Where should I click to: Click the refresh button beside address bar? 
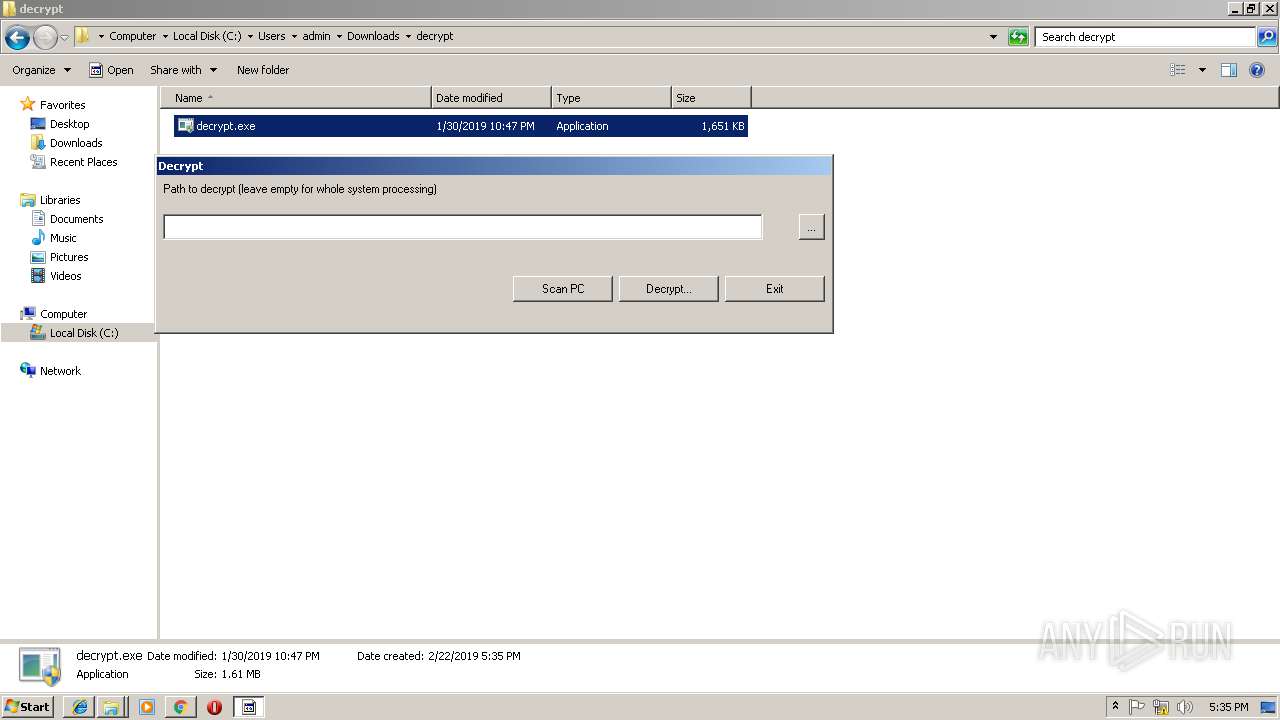click(x=1018, y=37)
